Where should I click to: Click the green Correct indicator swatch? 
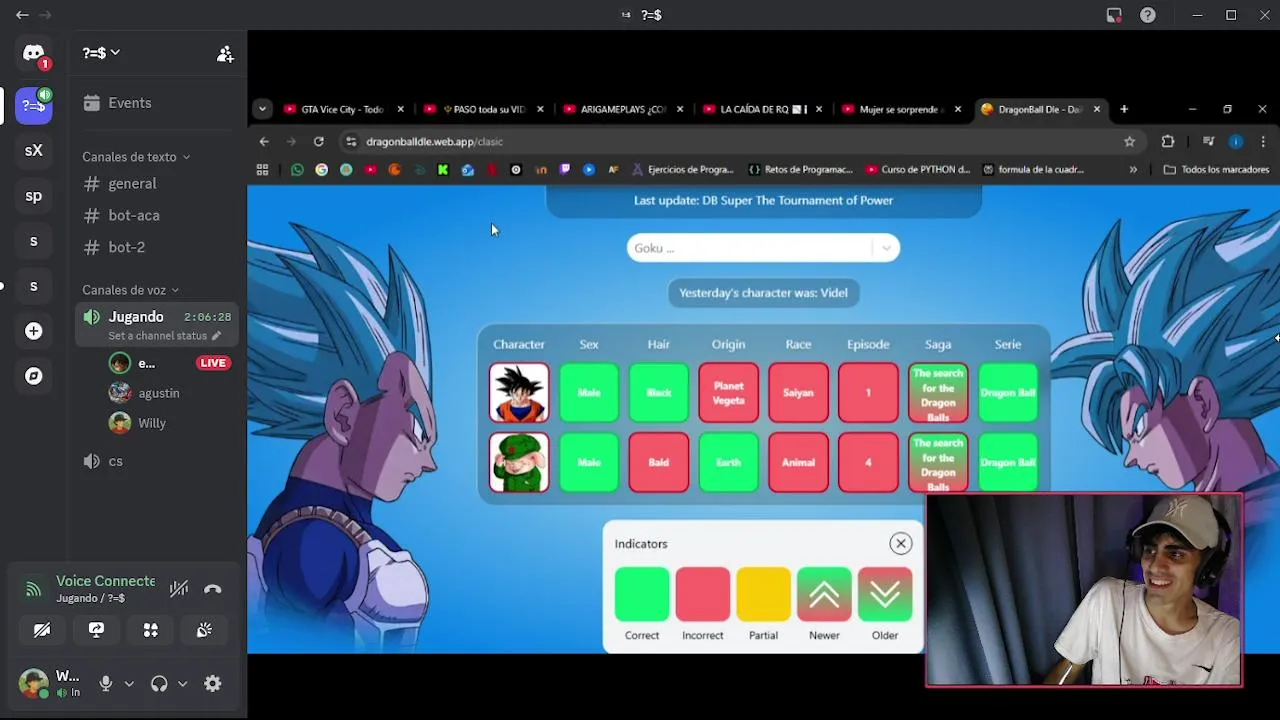[x=642, y=594]
